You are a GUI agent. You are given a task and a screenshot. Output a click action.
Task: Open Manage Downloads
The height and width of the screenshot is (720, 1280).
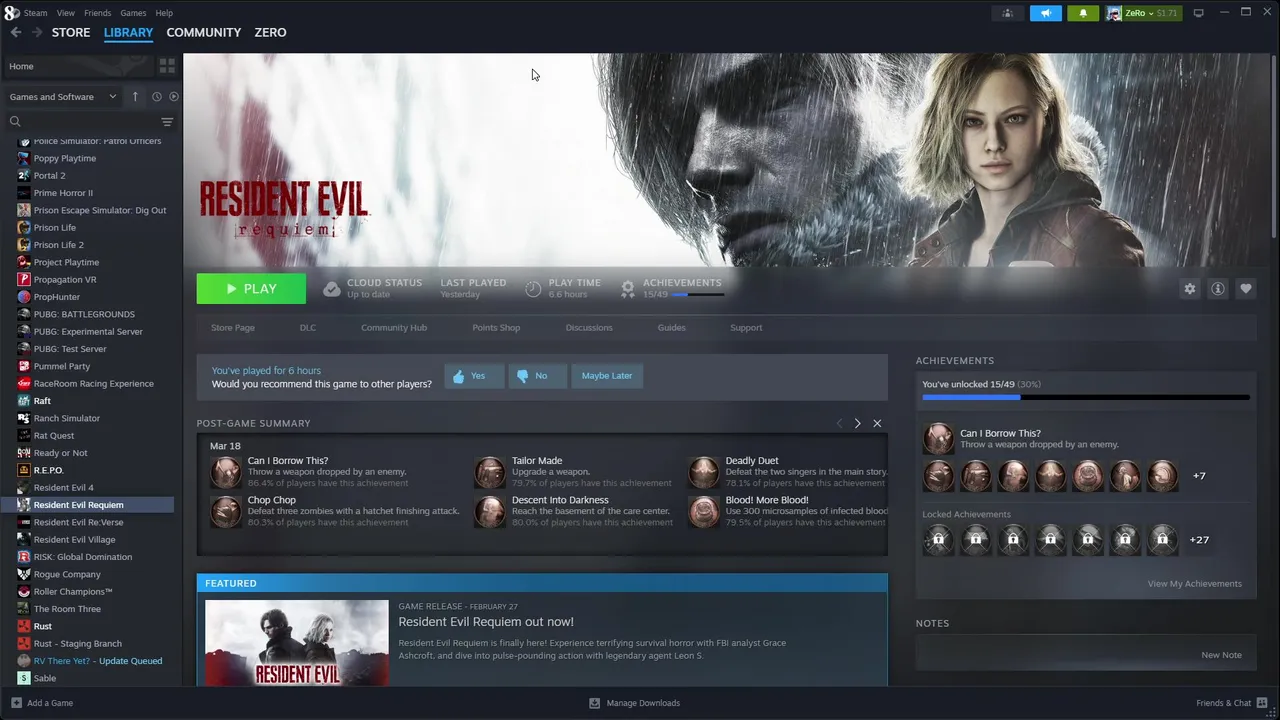[x=634, y=703]
